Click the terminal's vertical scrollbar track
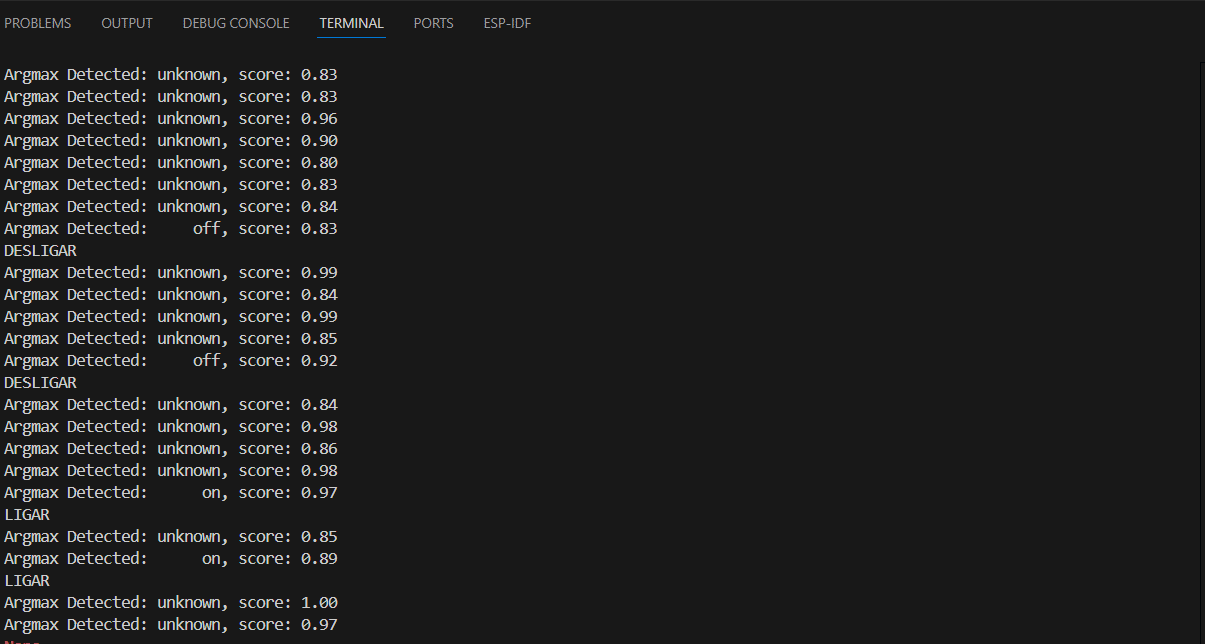Image resolution: width=1205 pixels, height=644 pixels. point(1200,350)
